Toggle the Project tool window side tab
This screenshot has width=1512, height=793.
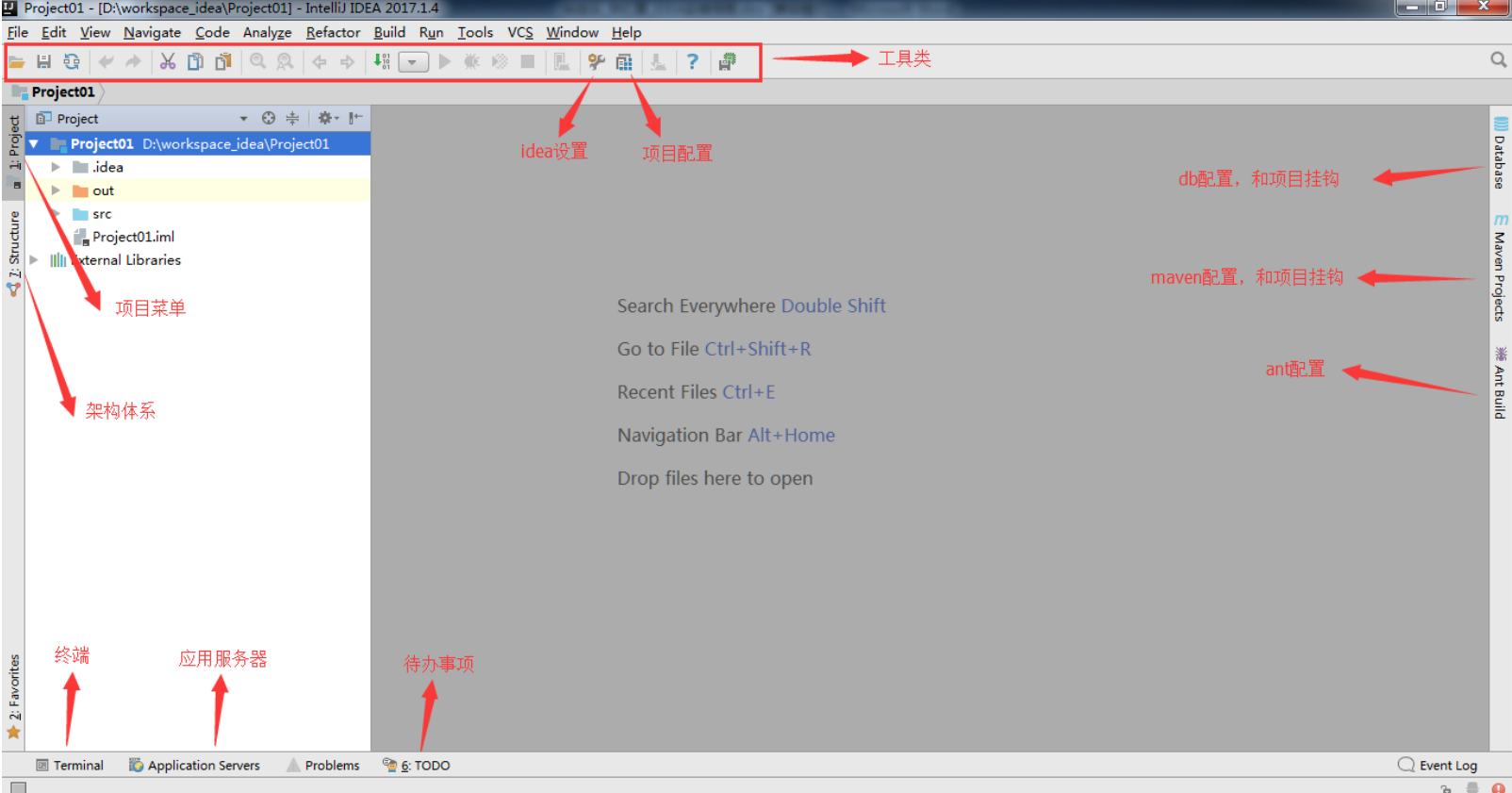[x=14, y=151]
